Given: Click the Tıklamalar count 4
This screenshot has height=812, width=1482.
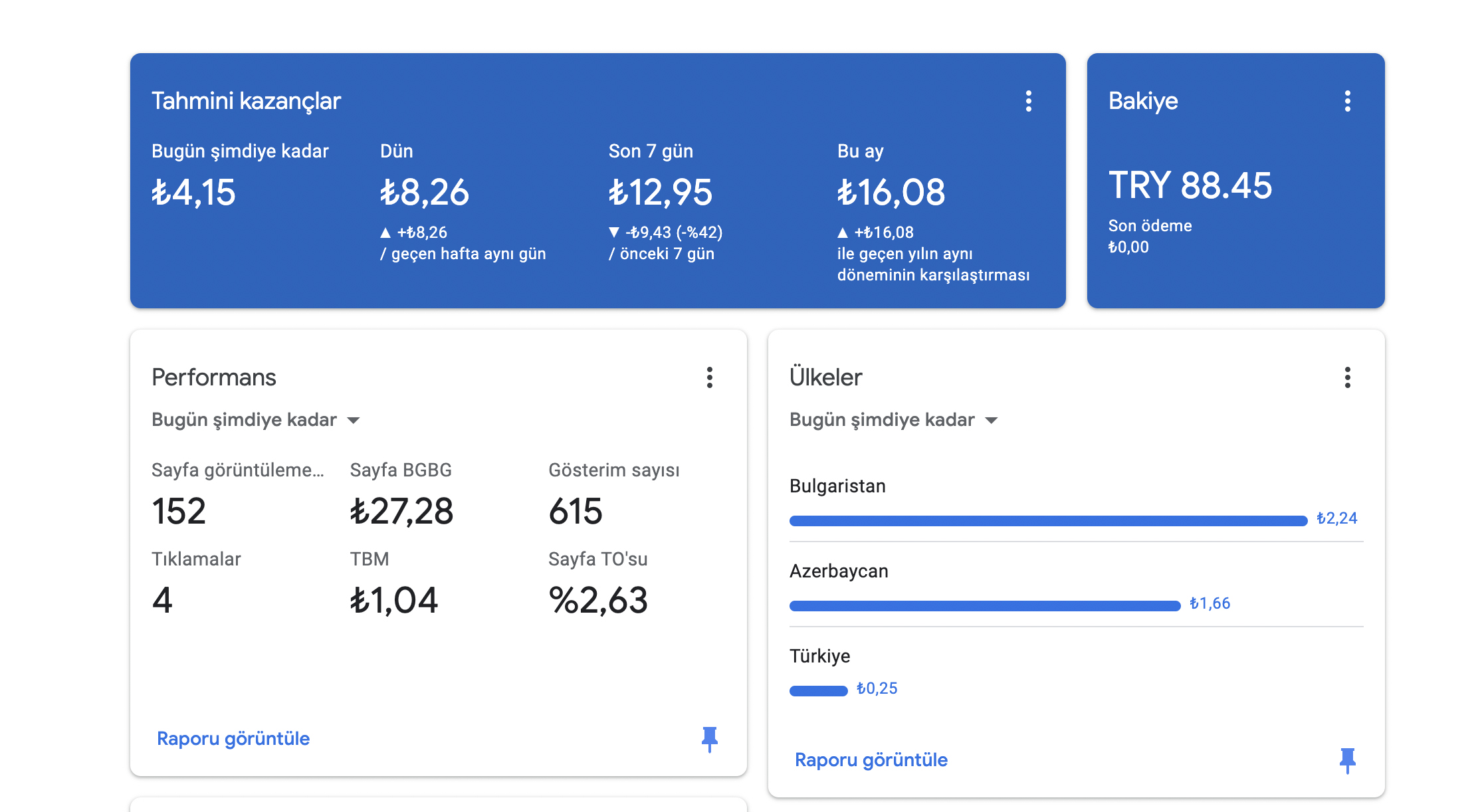Looking at the screenshot, I should click(162, 600).
